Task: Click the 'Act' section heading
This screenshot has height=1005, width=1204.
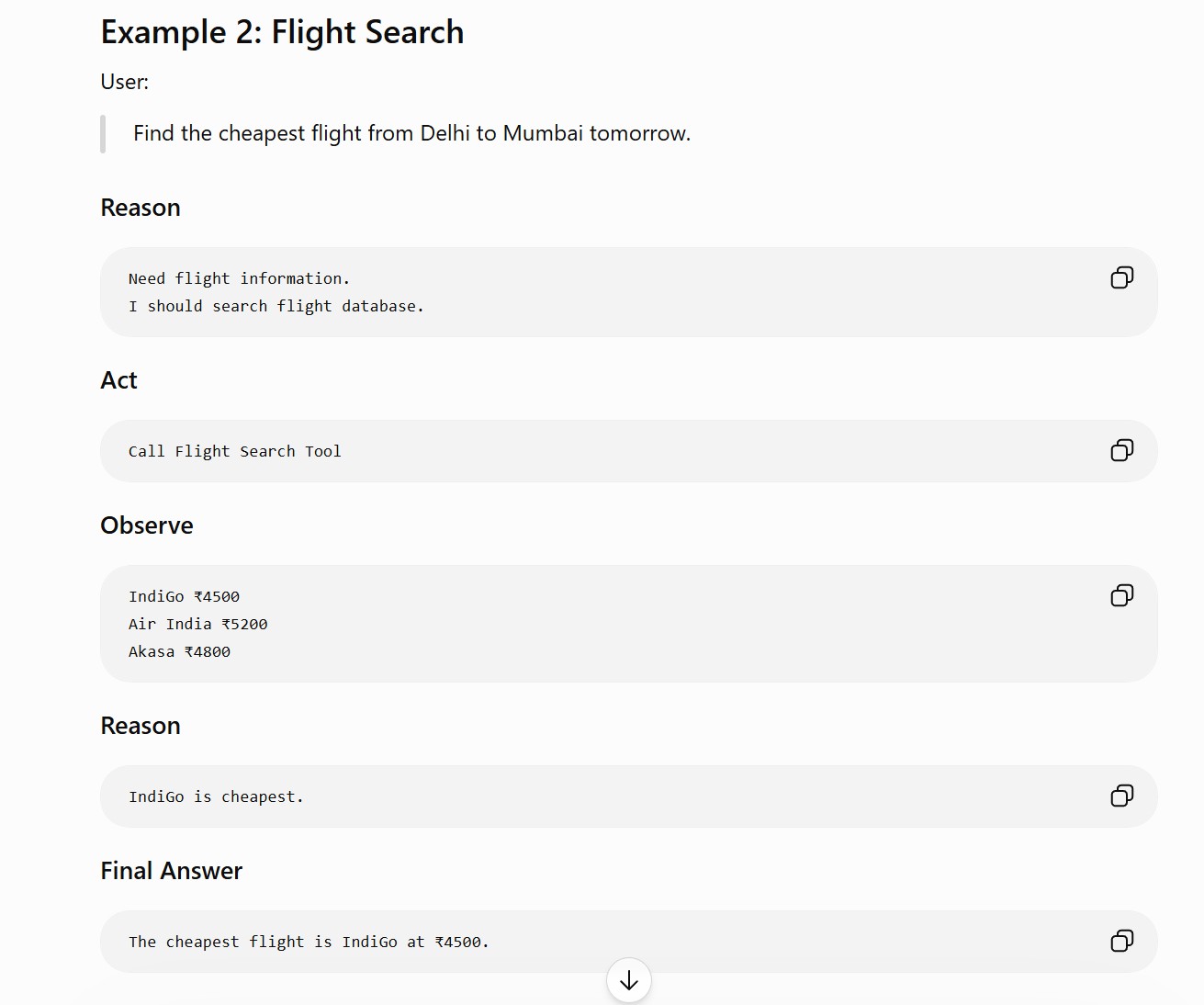Action: click(118, 380)
